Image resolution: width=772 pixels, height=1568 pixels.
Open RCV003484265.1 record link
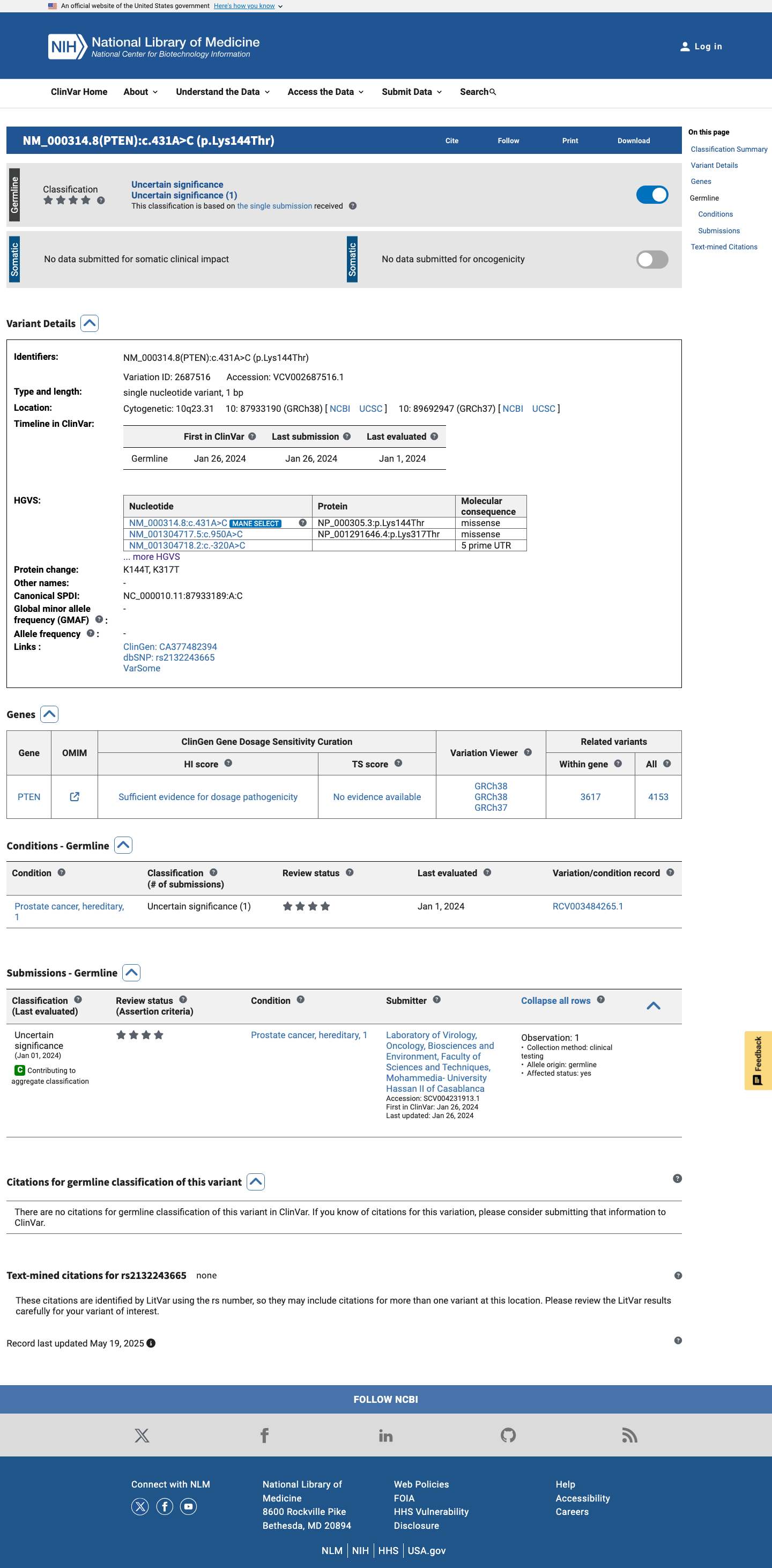(x=588, y=906)
